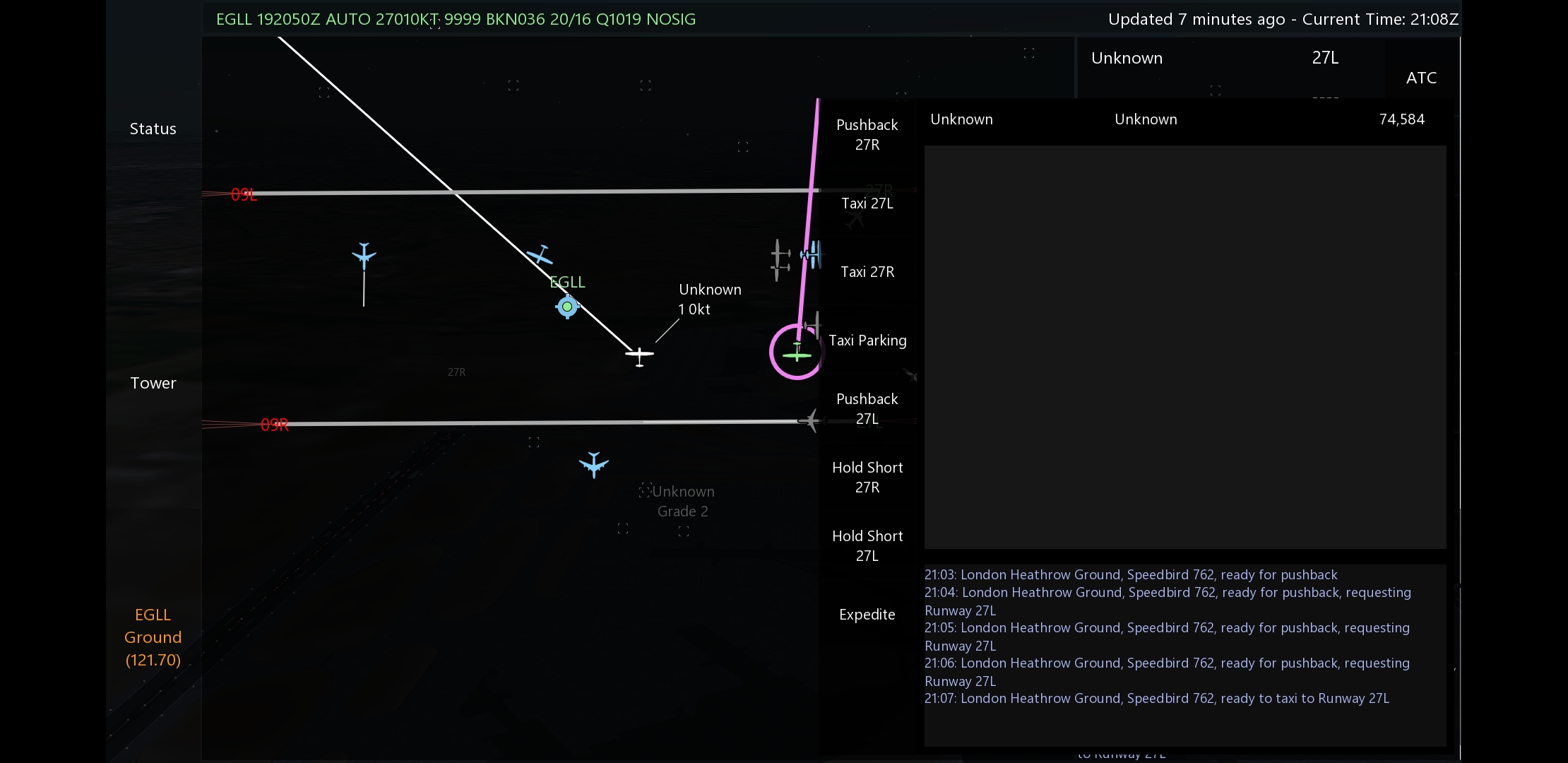Select the green aircraft inside the pink circle
Image resolution: width=1568 pixels, height=763 pixels.
[x=797, y=352]
